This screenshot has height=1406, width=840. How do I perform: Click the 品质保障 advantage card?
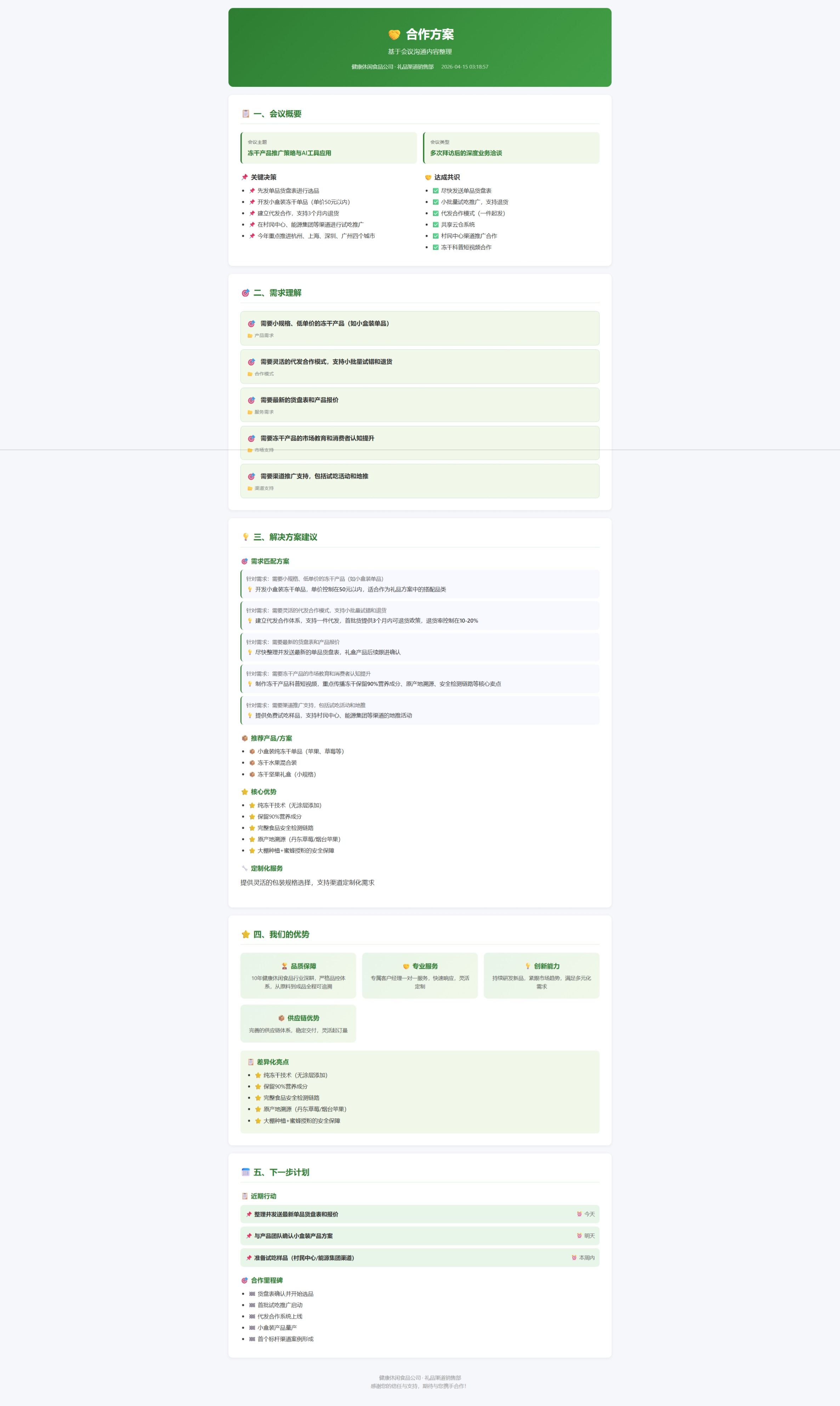(298, 975)
